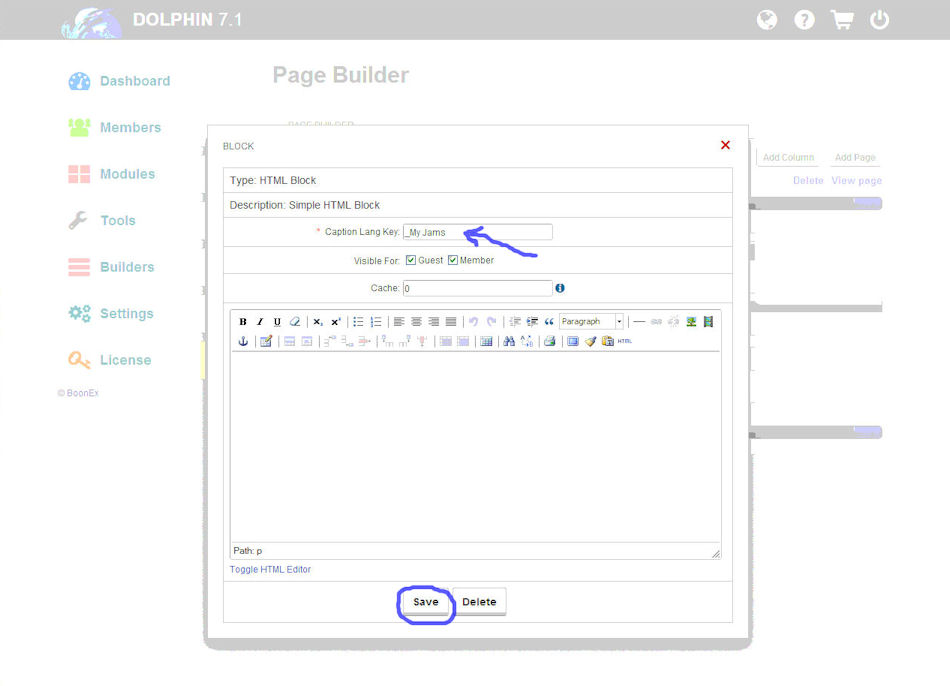Click inside the HTML editor text area
This screenshot has width=950, height=686.
pyautogui.click(x=476, y=447)
